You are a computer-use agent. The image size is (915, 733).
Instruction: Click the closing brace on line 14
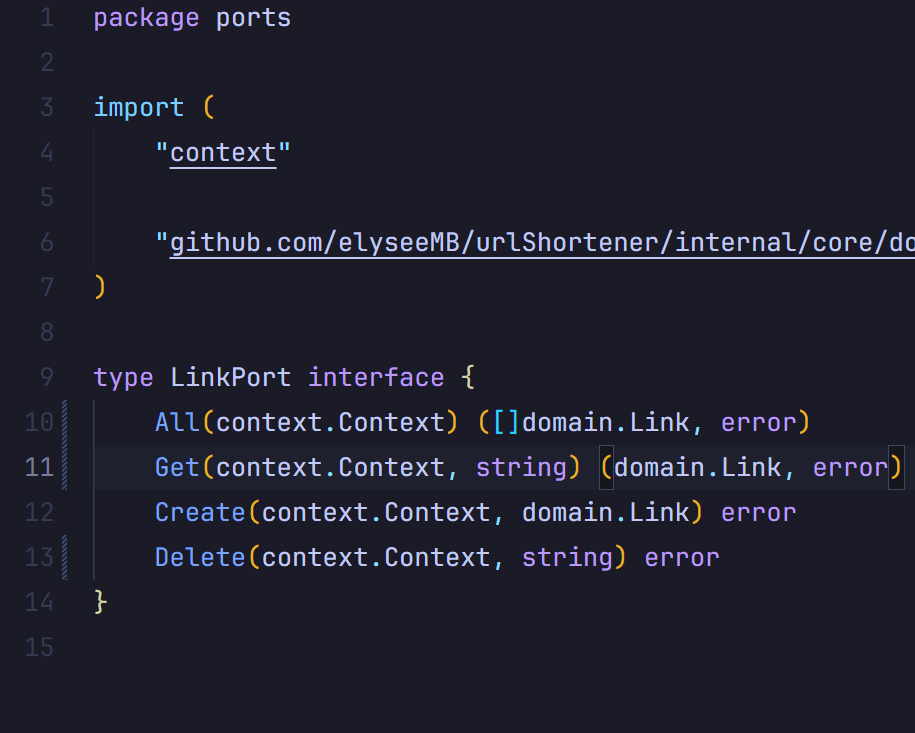pos(99,602)
